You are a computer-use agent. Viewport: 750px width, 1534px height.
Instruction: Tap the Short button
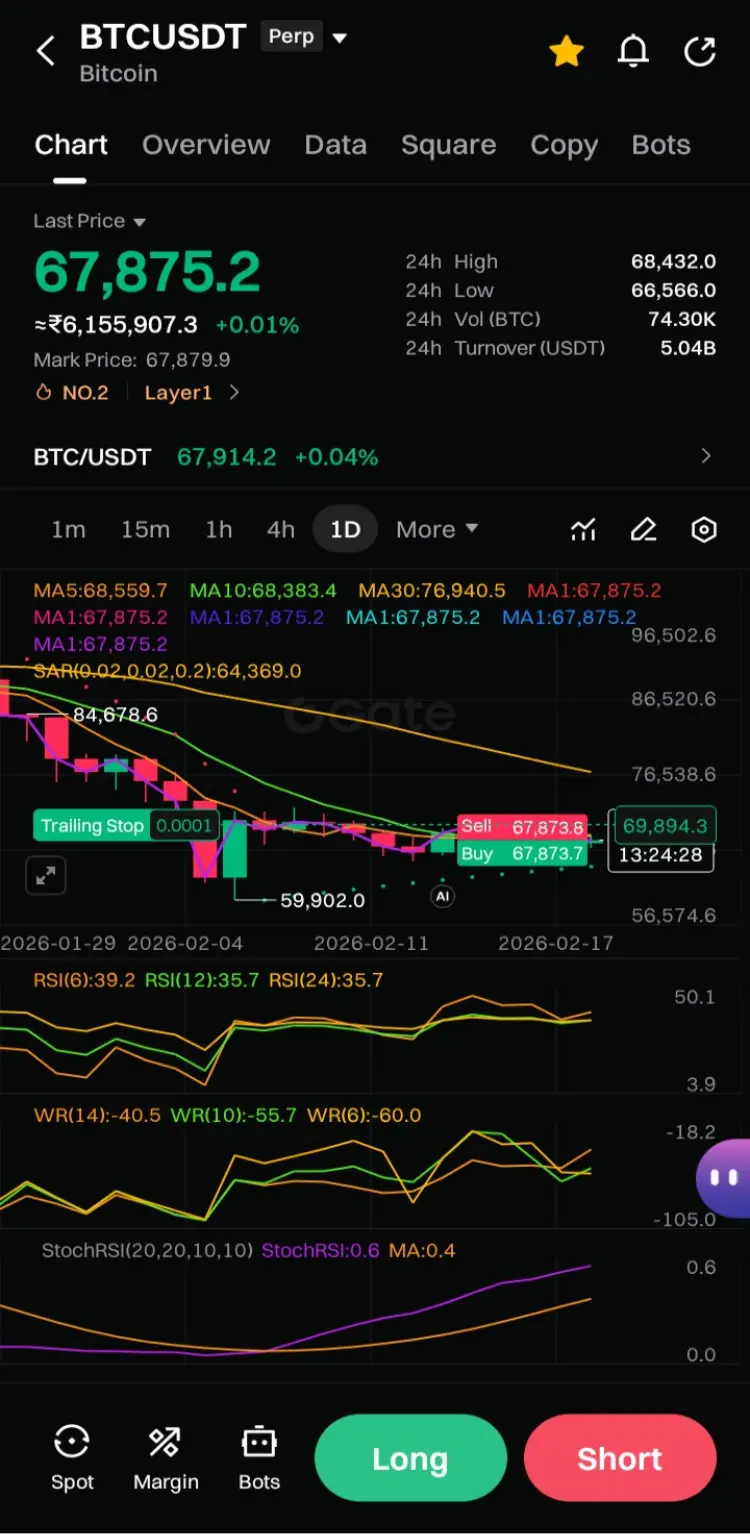coord(620,1458)
